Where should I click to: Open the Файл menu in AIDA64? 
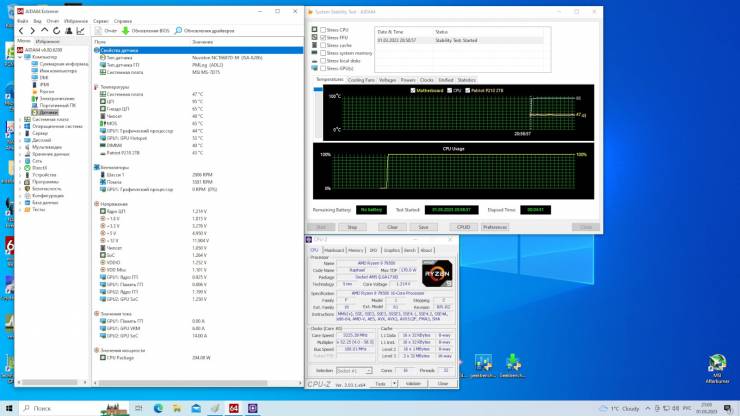[x=23, y=21]
